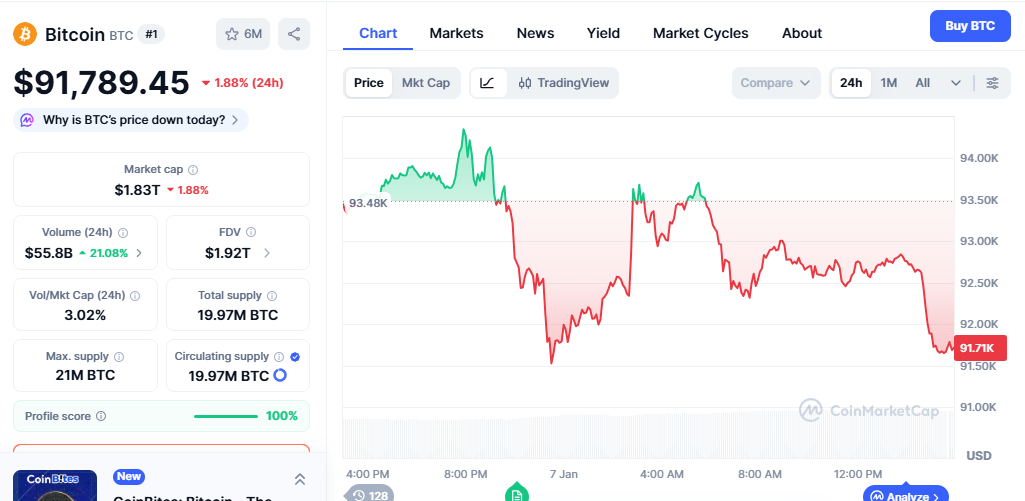Viewport: 1025px width, 501px height.
Task: Select the All time range
Action: pyautogui.click(x=922, y=83)
